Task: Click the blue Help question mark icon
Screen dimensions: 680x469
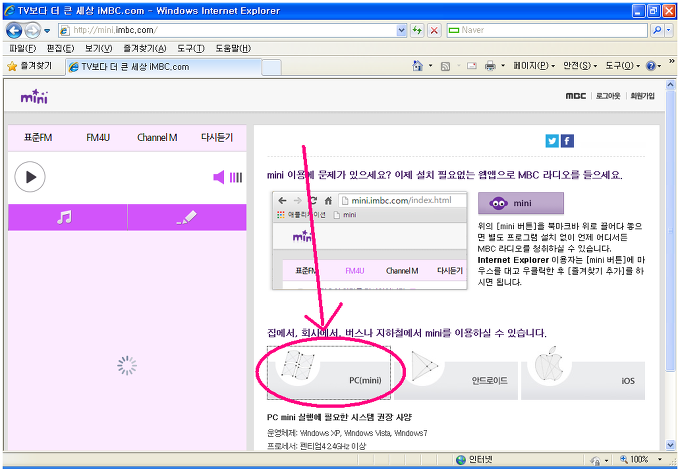Action: (x=651, y=66)
